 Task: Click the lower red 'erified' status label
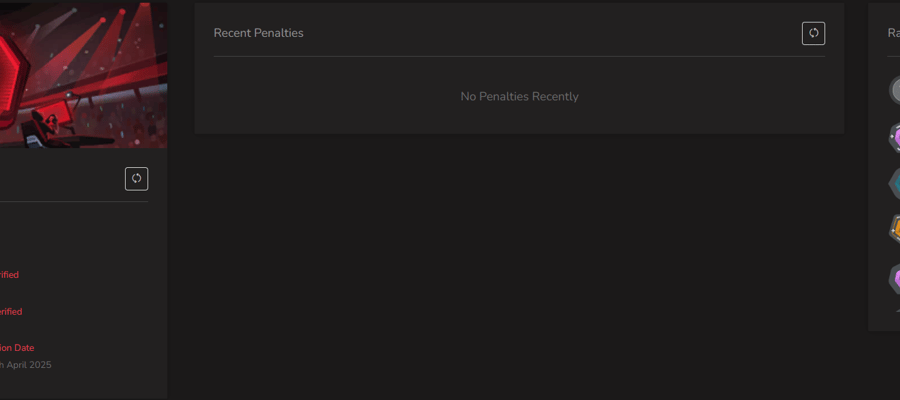point(11,312)
